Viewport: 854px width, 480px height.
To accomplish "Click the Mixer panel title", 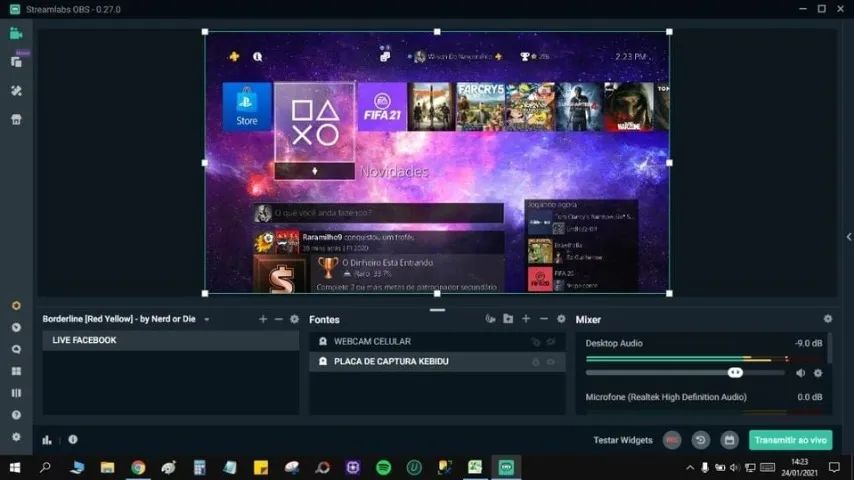I will [x=588, y=320].
